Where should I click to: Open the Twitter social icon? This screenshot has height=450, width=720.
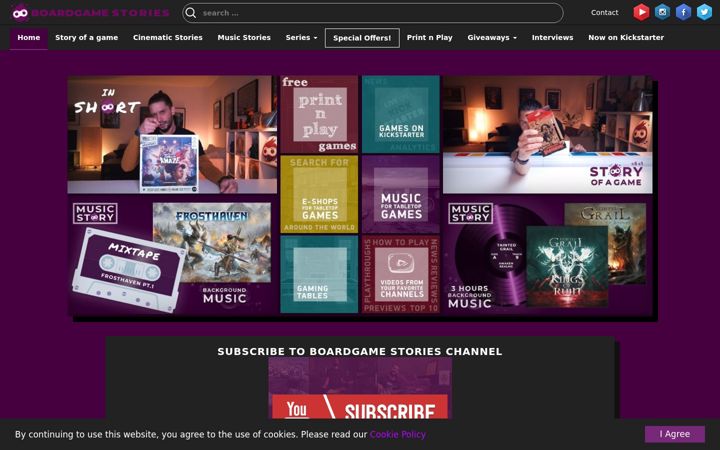click(704, 12)
